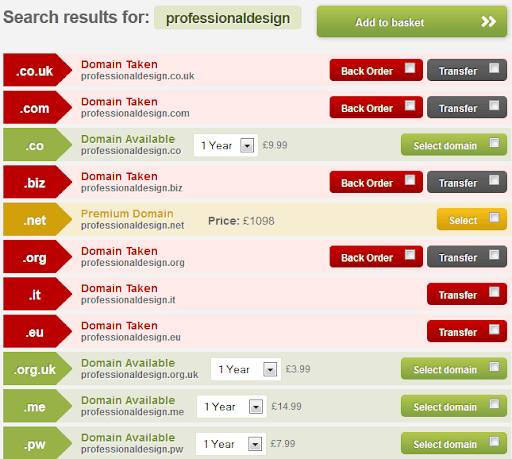
Task: Check Select domain box for professionaldesign.org.uk
Action: click(494, 366)
